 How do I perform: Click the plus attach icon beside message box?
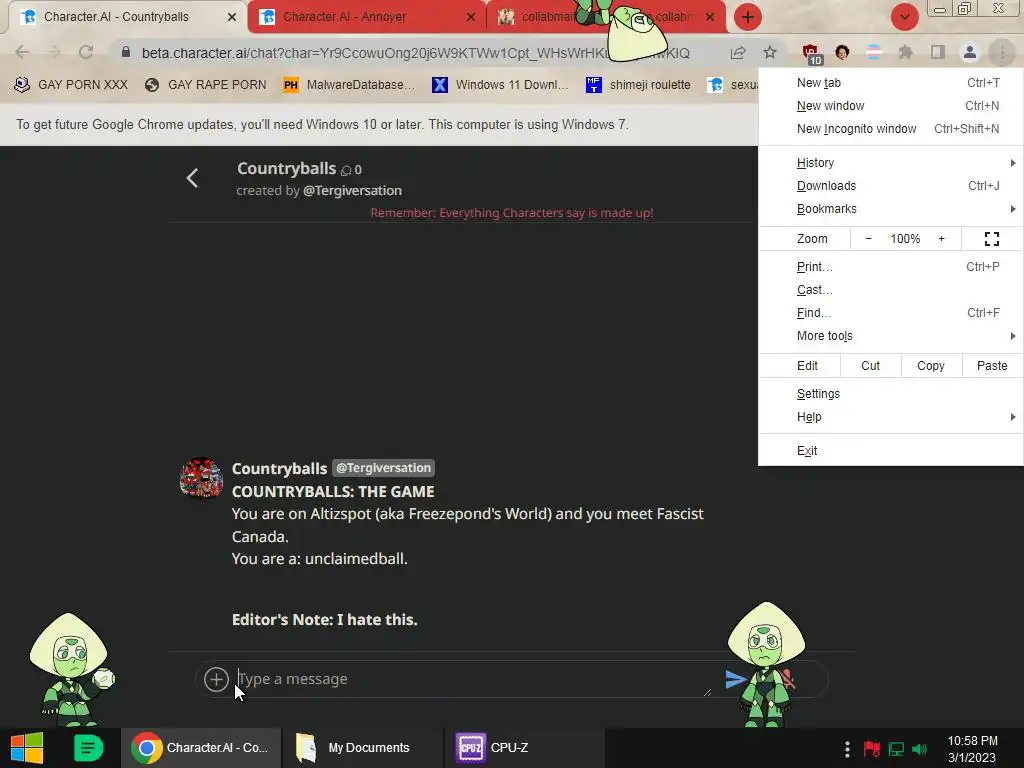[x=216, y=679]
